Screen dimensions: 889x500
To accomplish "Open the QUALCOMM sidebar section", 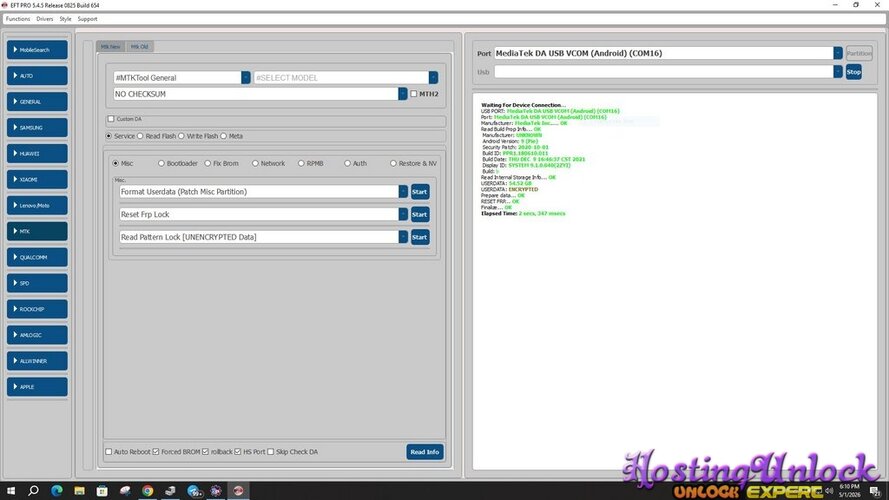I will point(37,257).
